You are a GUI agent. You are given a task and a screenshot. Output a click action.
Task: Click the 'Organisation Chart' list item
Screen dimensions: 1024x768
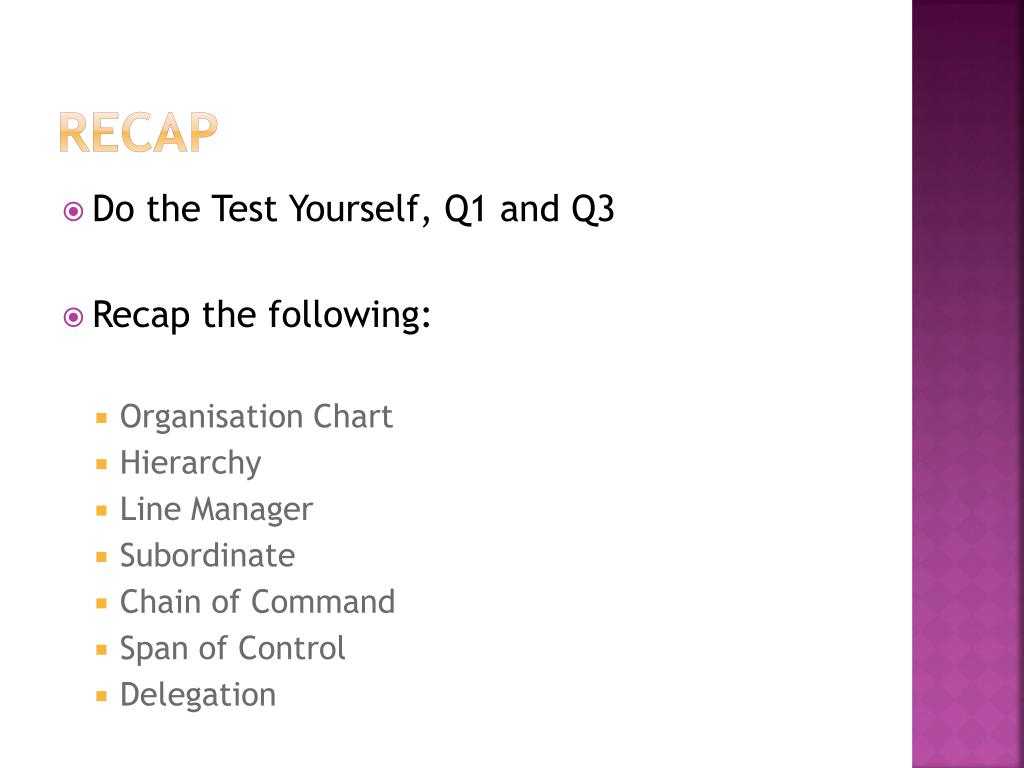(x=256, y=417)
